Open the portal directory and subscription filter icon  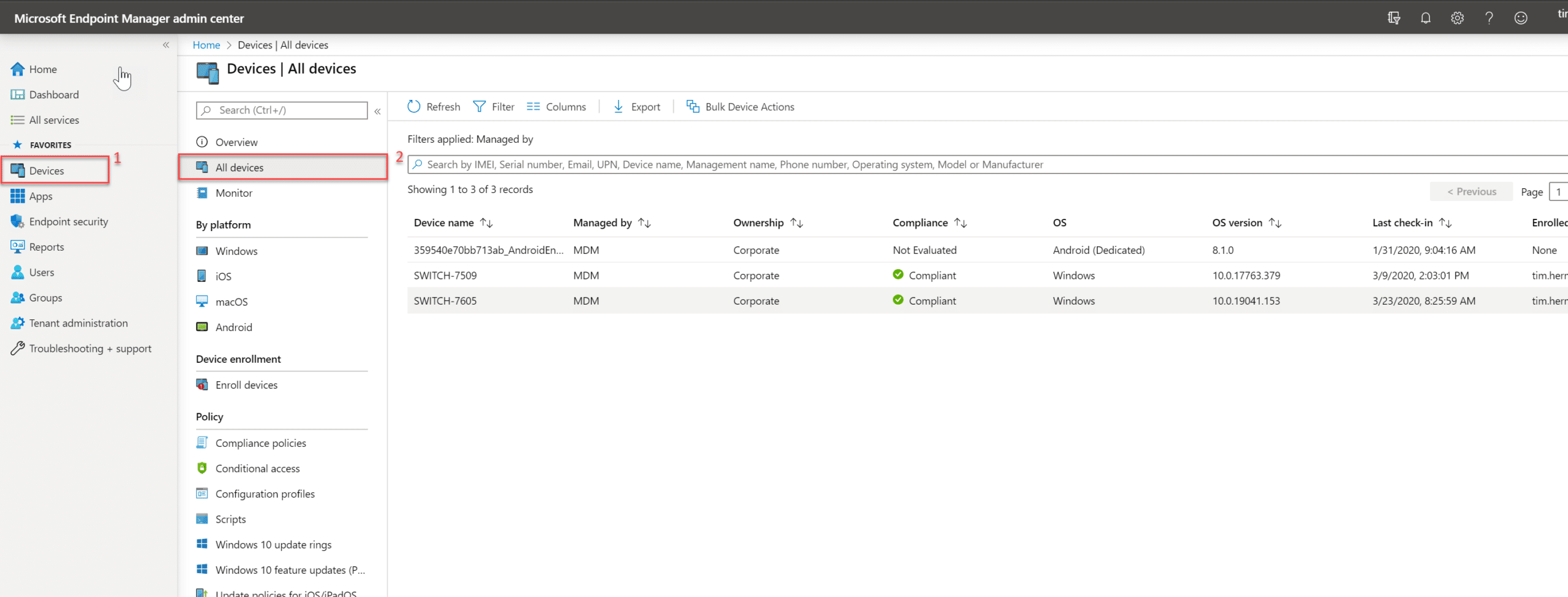[x=1394, y=18]
